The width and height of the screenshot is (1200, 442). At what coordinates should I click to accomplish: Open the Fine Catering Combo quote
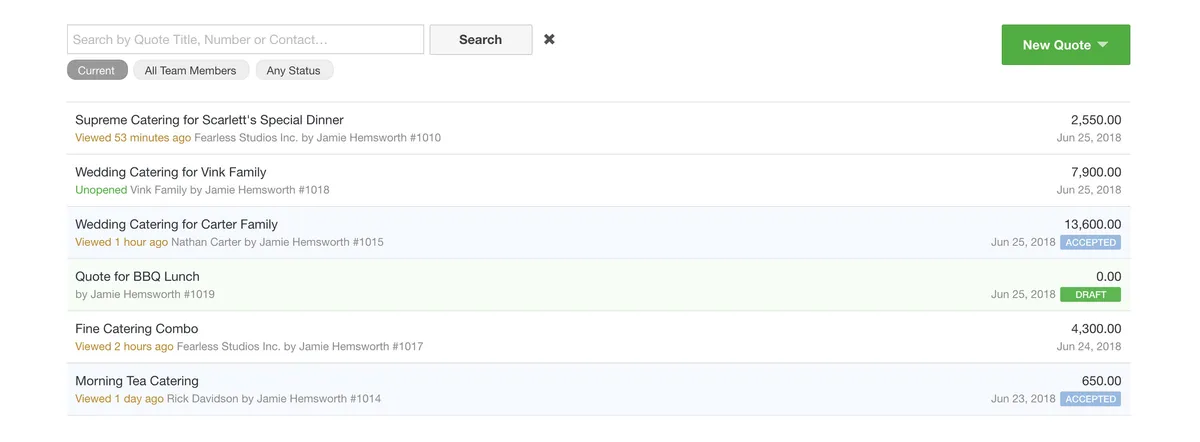tap(137, 328)
